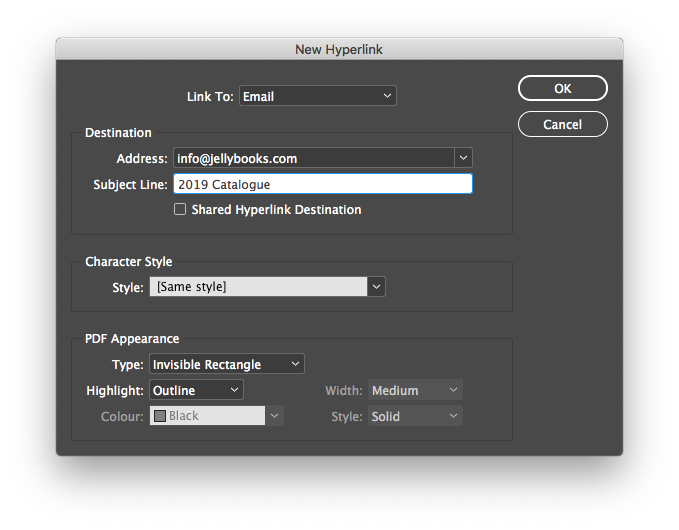679x530 pixels.
Task: Click the Highlight dropdown chevron
Action: click(x=234, y=390)
